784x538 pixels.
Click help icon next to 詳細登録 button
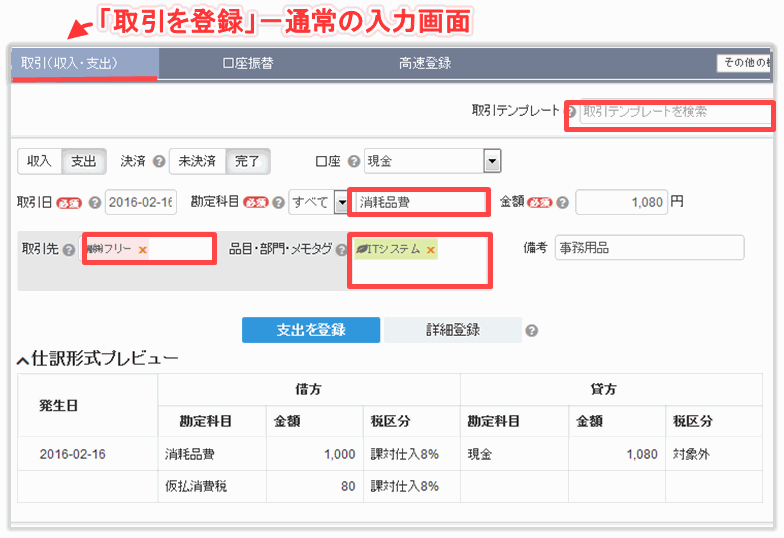point(532,330)
